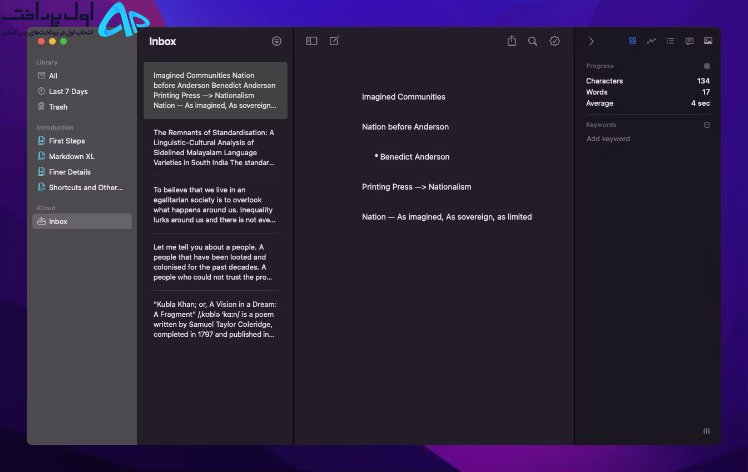Click the 'Printing Press —> Nationalism' line
Viewport: 748px width, 472px height.
pos(416,187)
